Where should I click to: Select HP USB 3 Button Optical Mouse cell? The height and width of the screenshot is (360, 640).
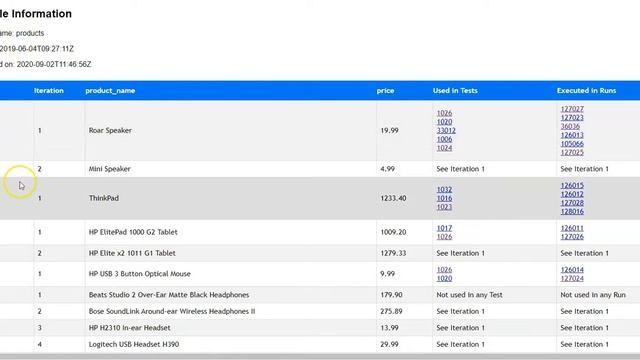[230, 274]
